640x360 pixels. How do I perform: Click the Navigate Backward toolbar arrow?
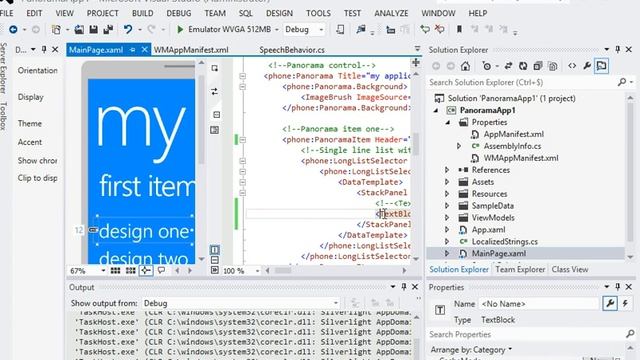13,29
